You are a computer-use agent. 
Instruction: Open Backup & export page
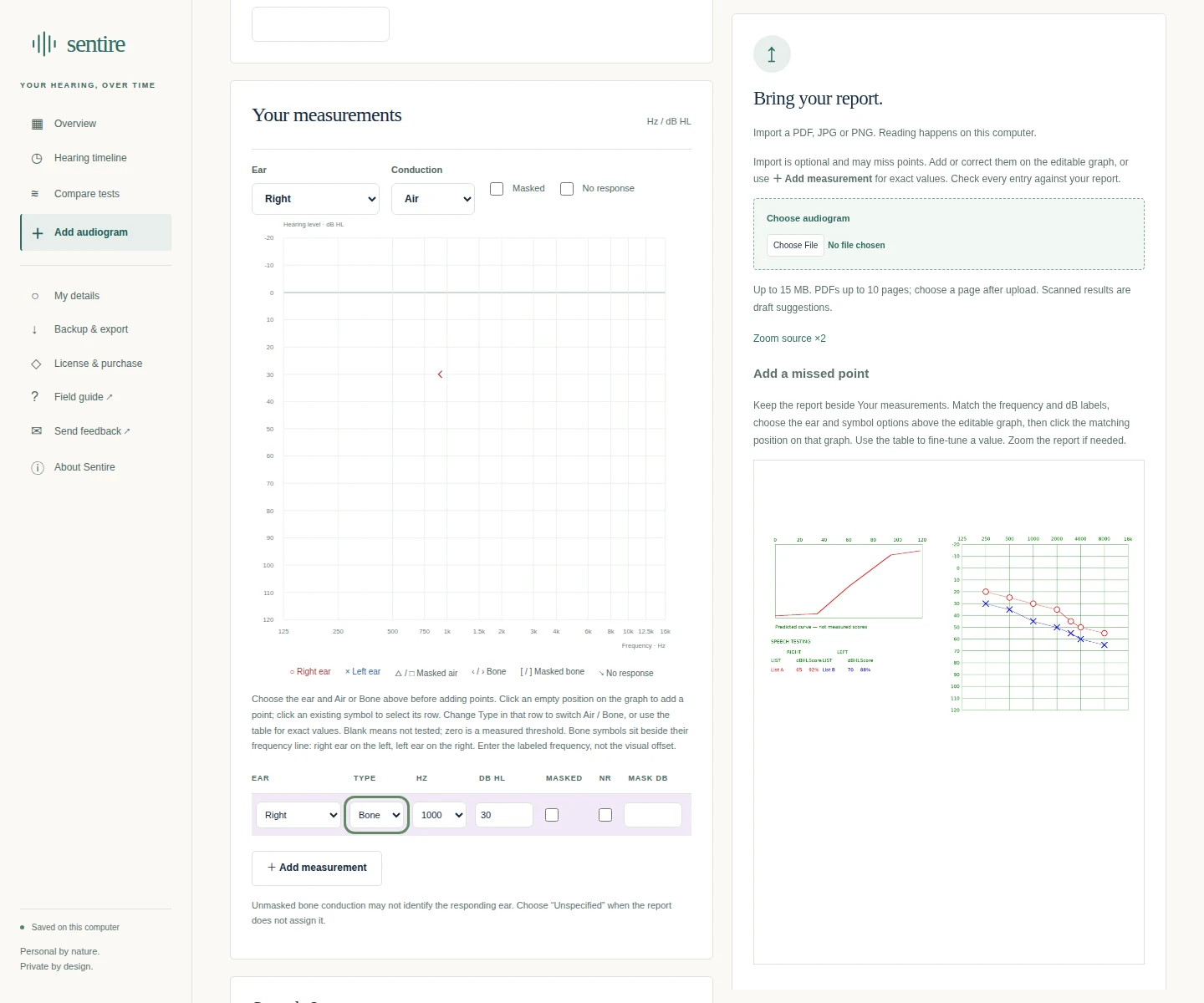click(x=95, y=329)
